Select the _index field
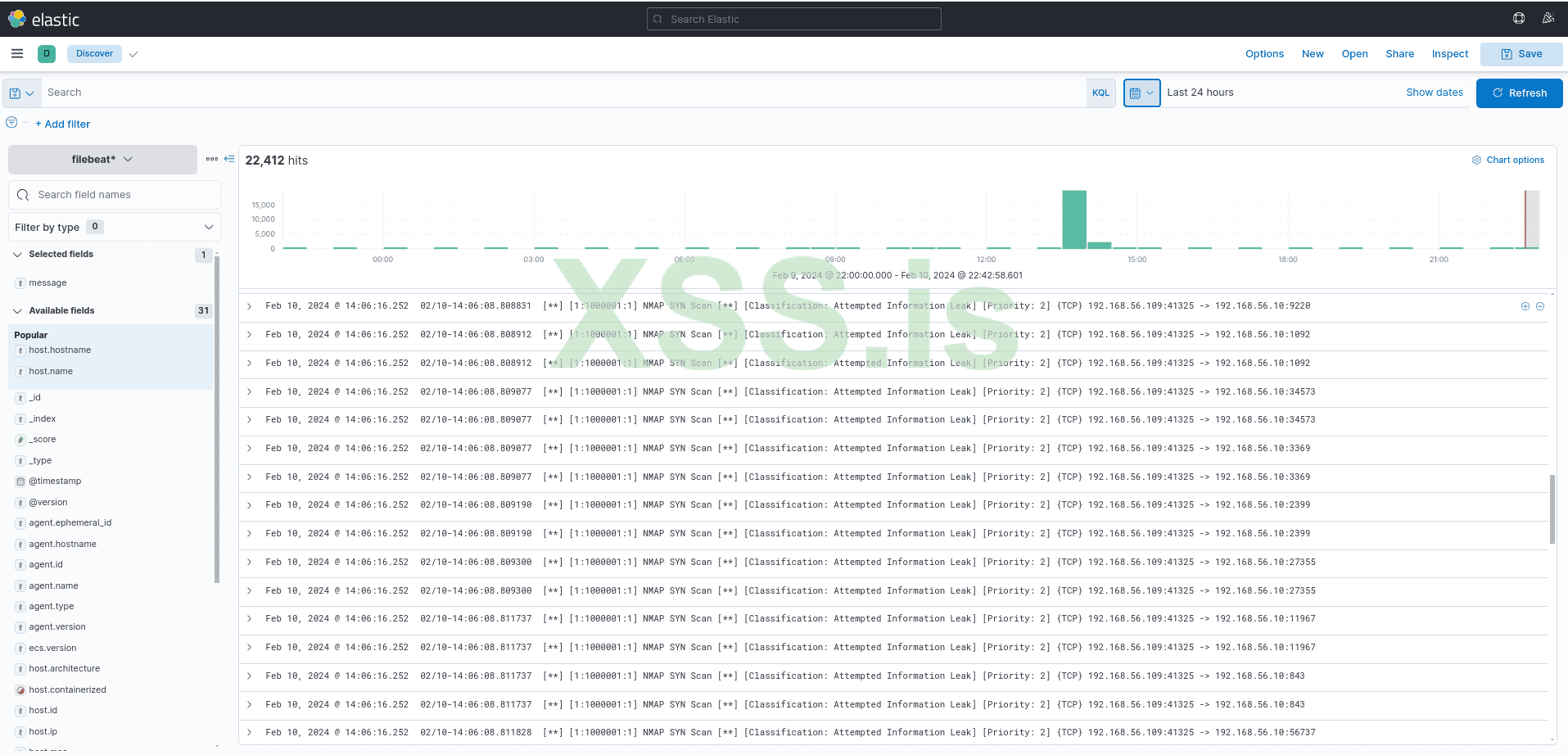 (x=43, y=419)
